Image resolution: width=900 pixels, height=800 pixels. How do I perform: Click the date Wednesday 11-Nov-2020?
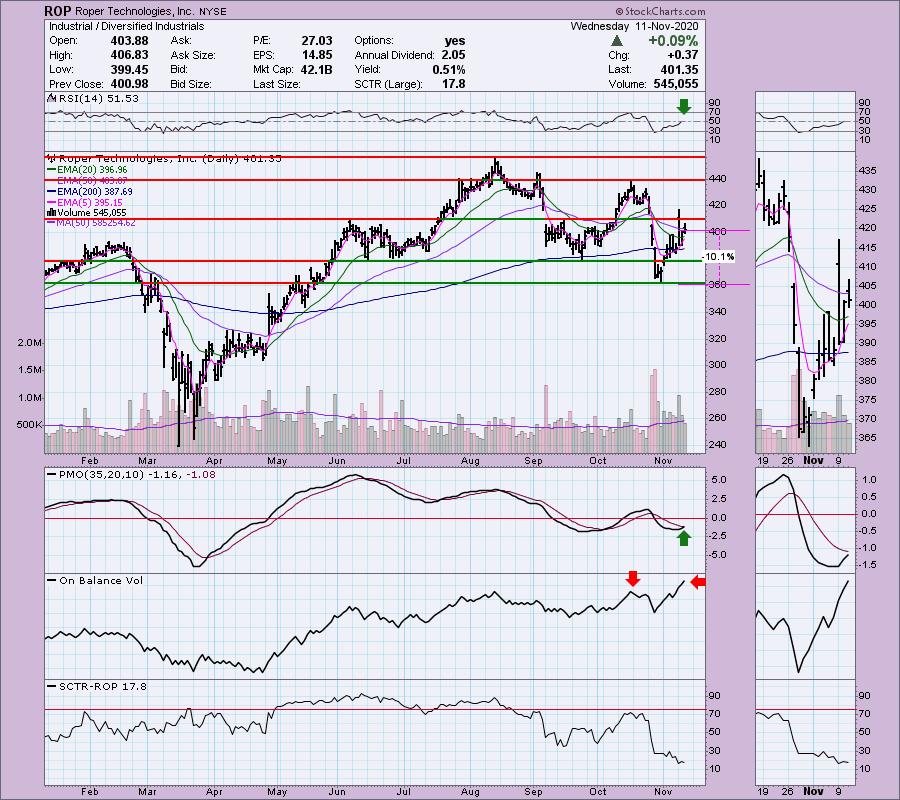coord(634,26)
